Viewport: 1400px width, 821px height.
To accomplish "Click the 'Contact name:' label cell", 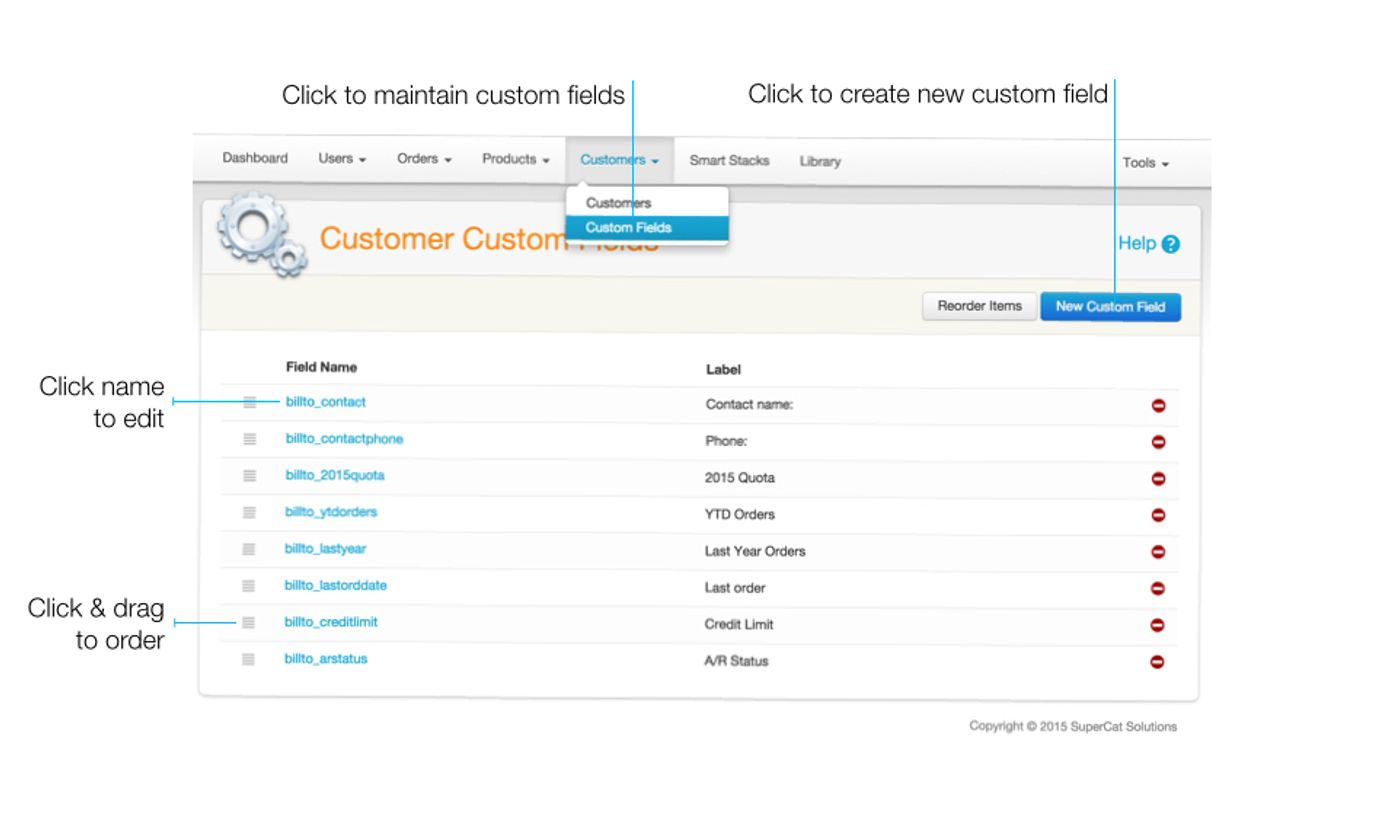I will pyautogui.click(x=749, y=405).
